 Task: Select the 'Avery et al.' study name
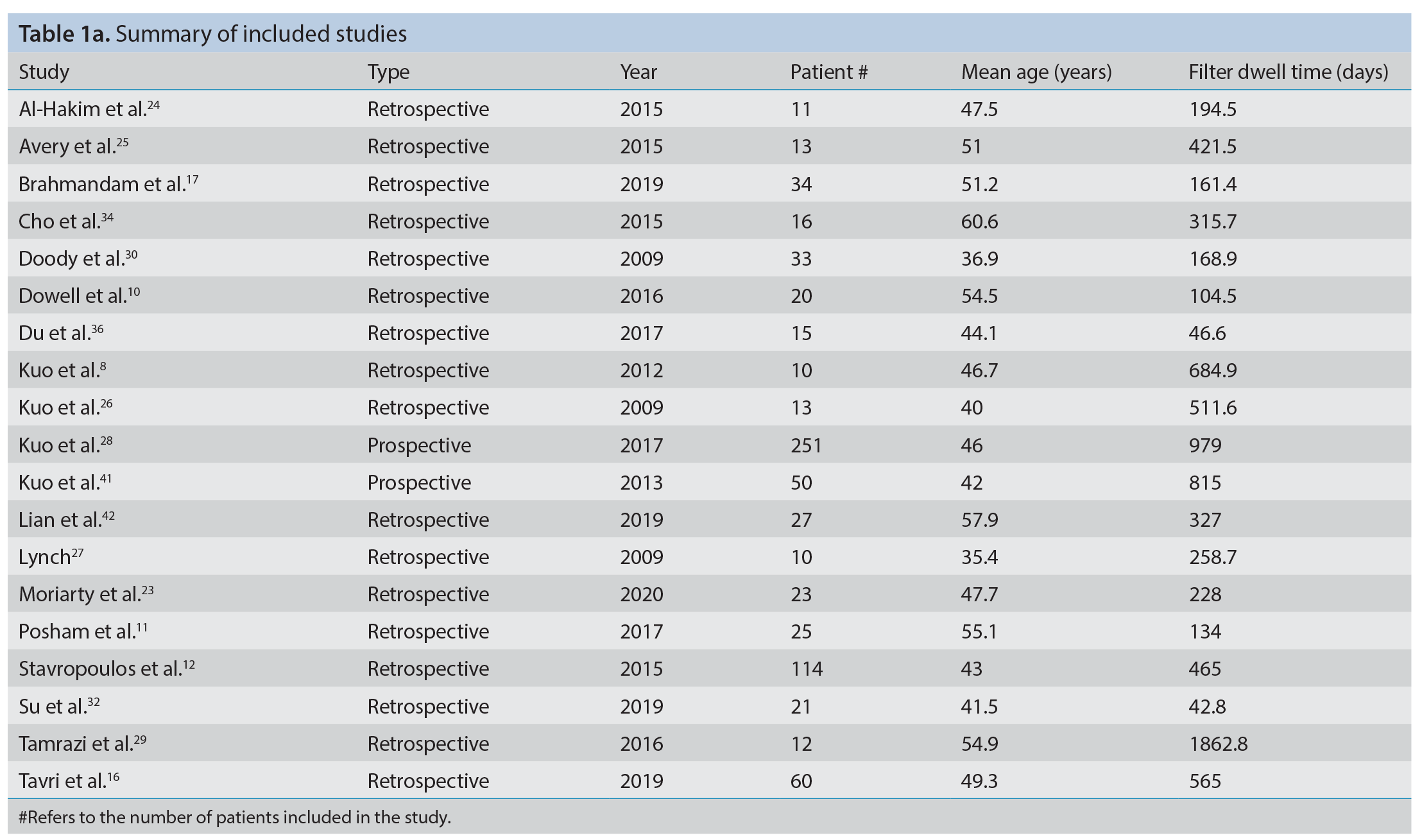pyautogui.click(x=74, y=146)
